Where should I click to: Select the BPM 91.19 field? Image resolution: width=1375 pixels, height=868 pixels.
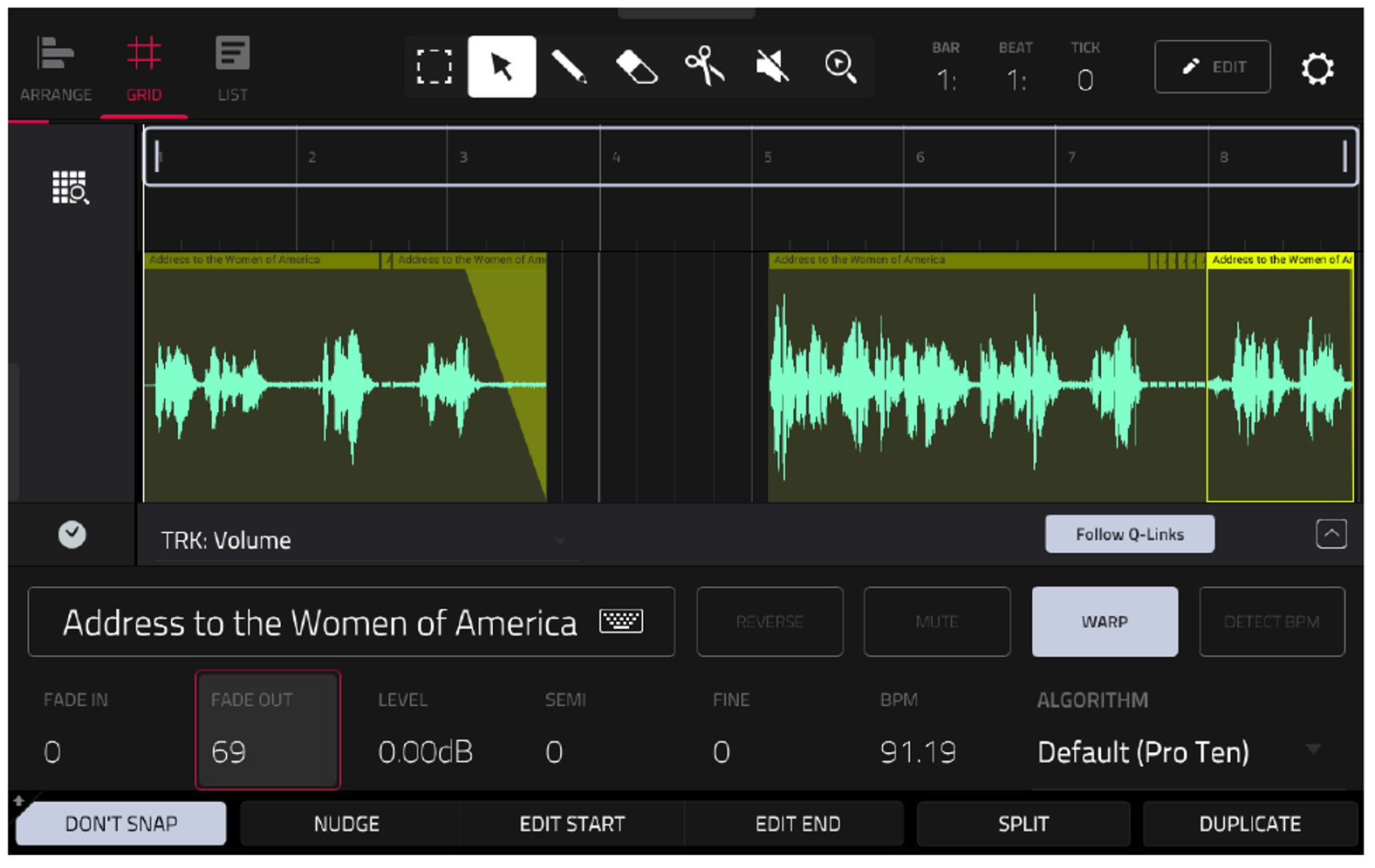(938, 730)
